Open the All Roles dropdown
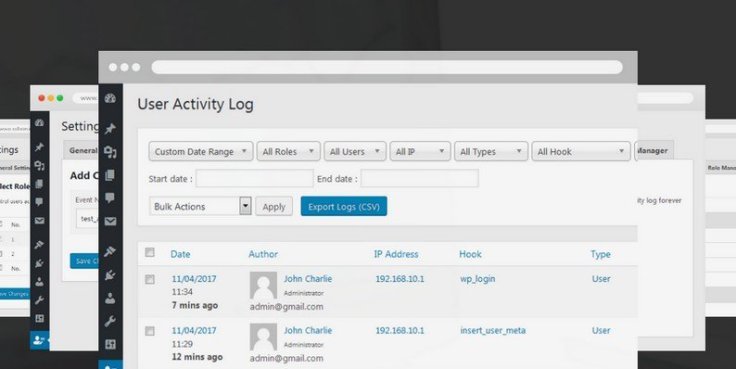736x369 pixels. tap(288, 152)
